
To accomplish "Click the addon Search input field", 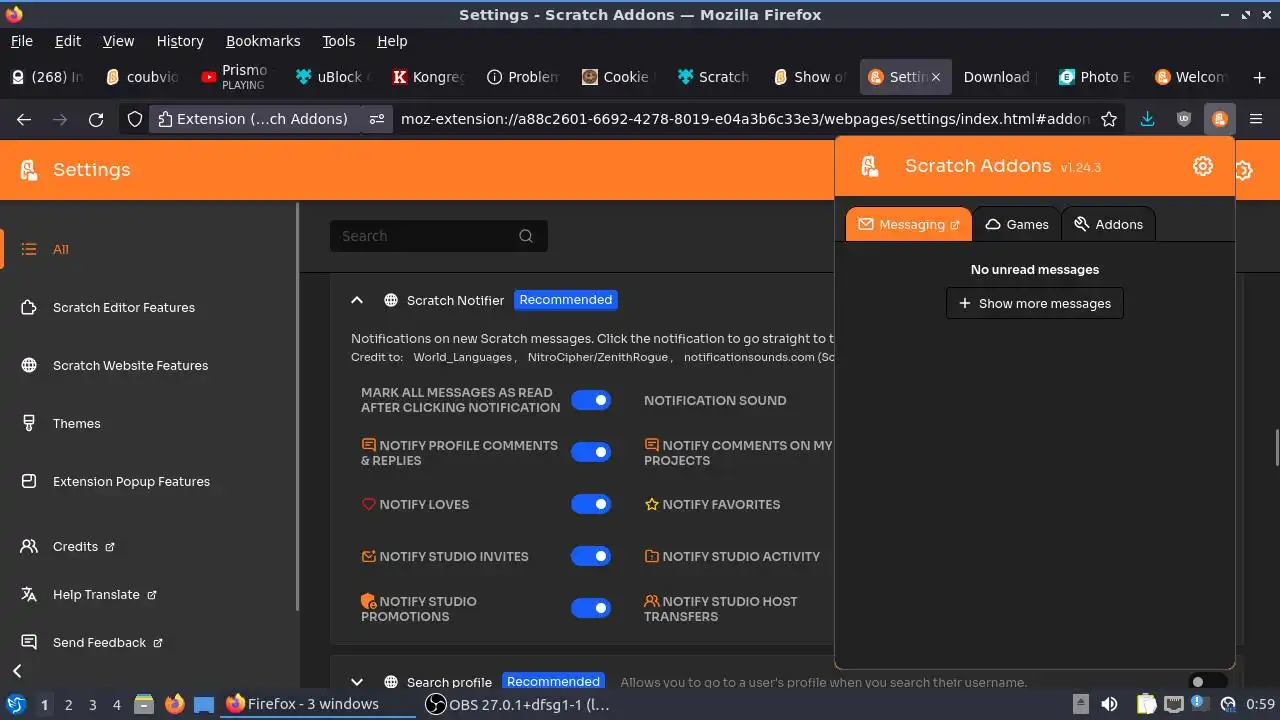I will pyautogui.click(x=438, y=236).
